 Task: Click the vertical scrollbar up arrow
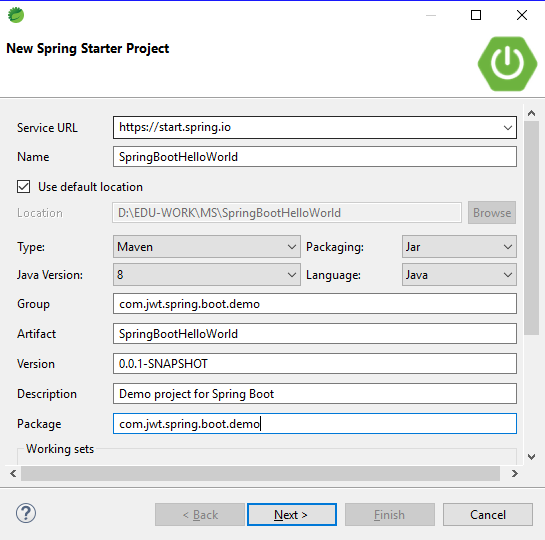pyautogui.click(x=531, y=113)
